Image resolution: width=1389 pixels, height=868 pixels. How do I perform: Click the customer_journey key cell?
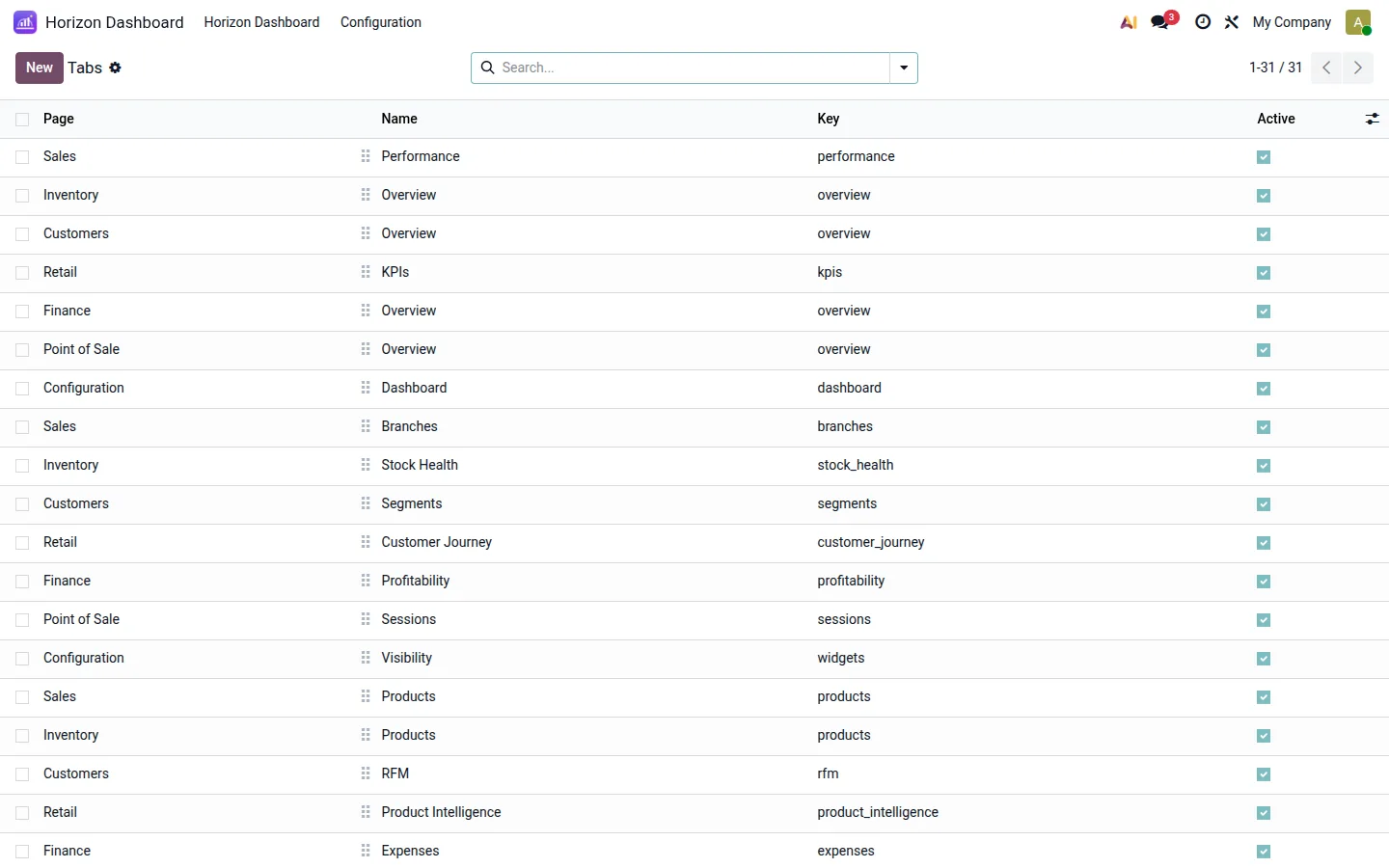871,542
